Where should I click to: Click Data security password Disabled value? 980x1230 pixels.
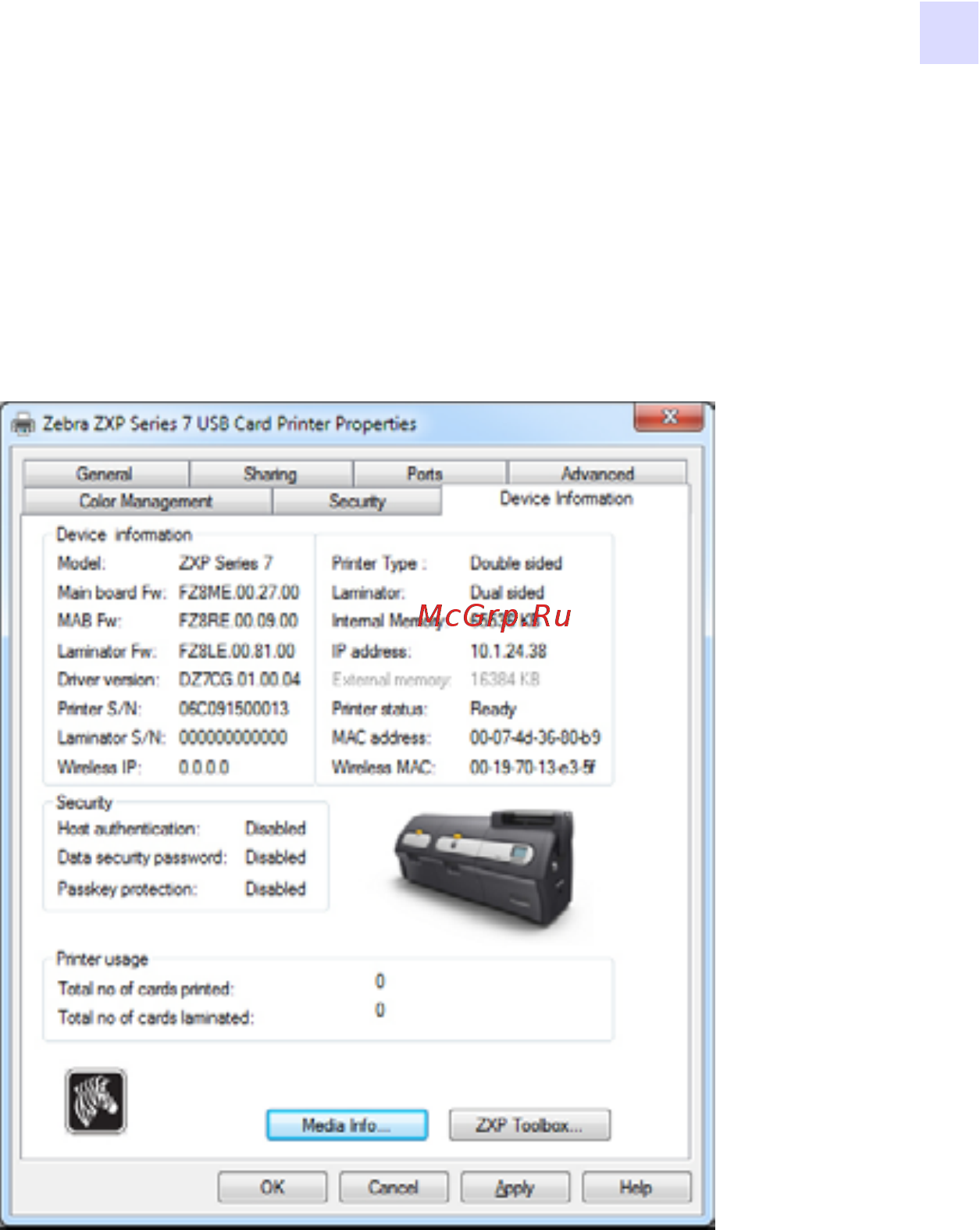tap(276, 857)
